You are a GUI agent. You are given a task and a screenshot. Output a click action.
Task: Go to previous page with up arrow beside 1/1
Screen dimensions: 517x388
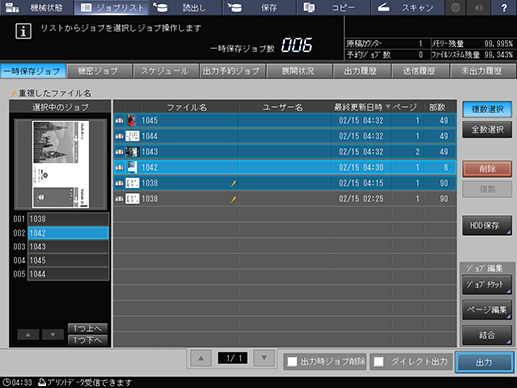pyautogui.click(x=201, y=358)
